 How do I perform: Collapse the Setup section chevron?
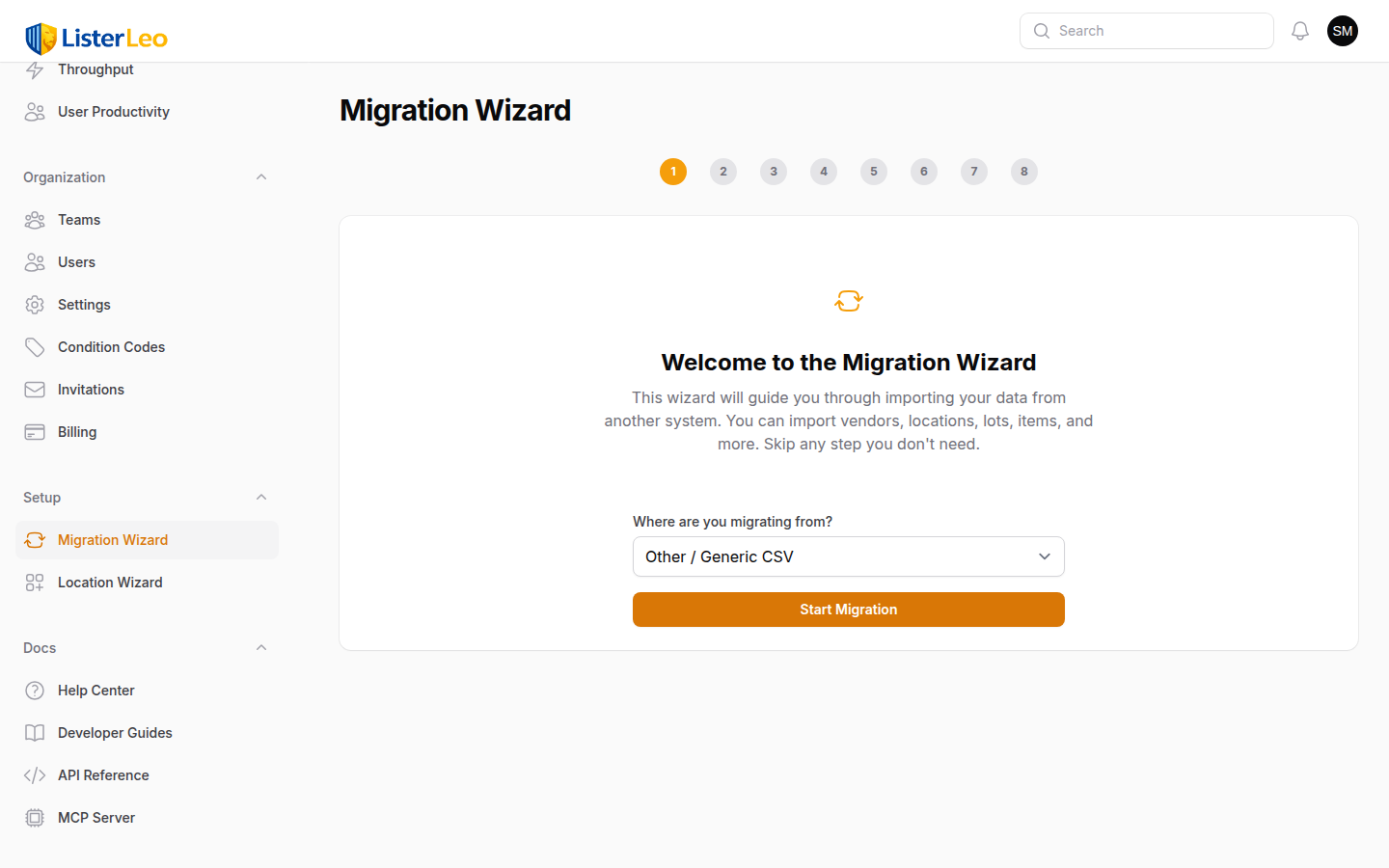261,498
